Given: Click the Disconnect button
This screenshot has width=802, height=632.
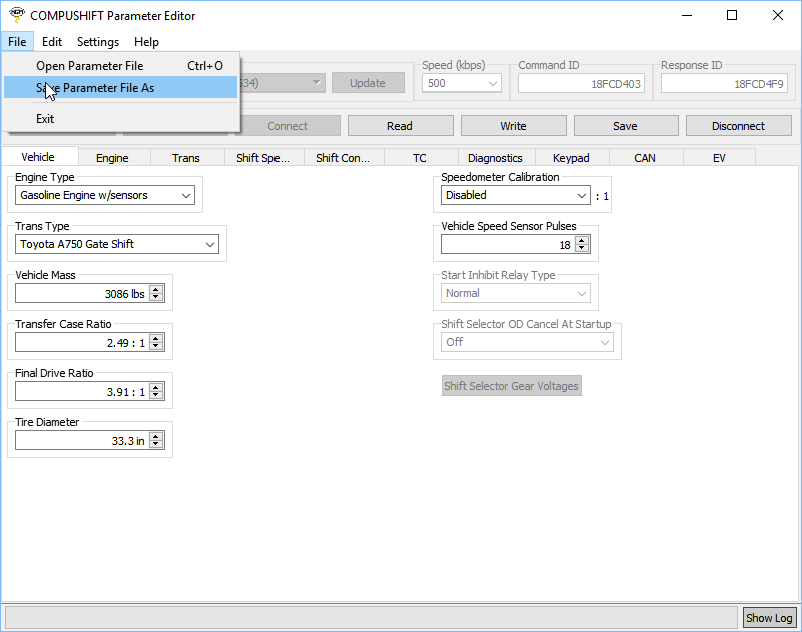Looking at the screenshot, I should [738, 126].
